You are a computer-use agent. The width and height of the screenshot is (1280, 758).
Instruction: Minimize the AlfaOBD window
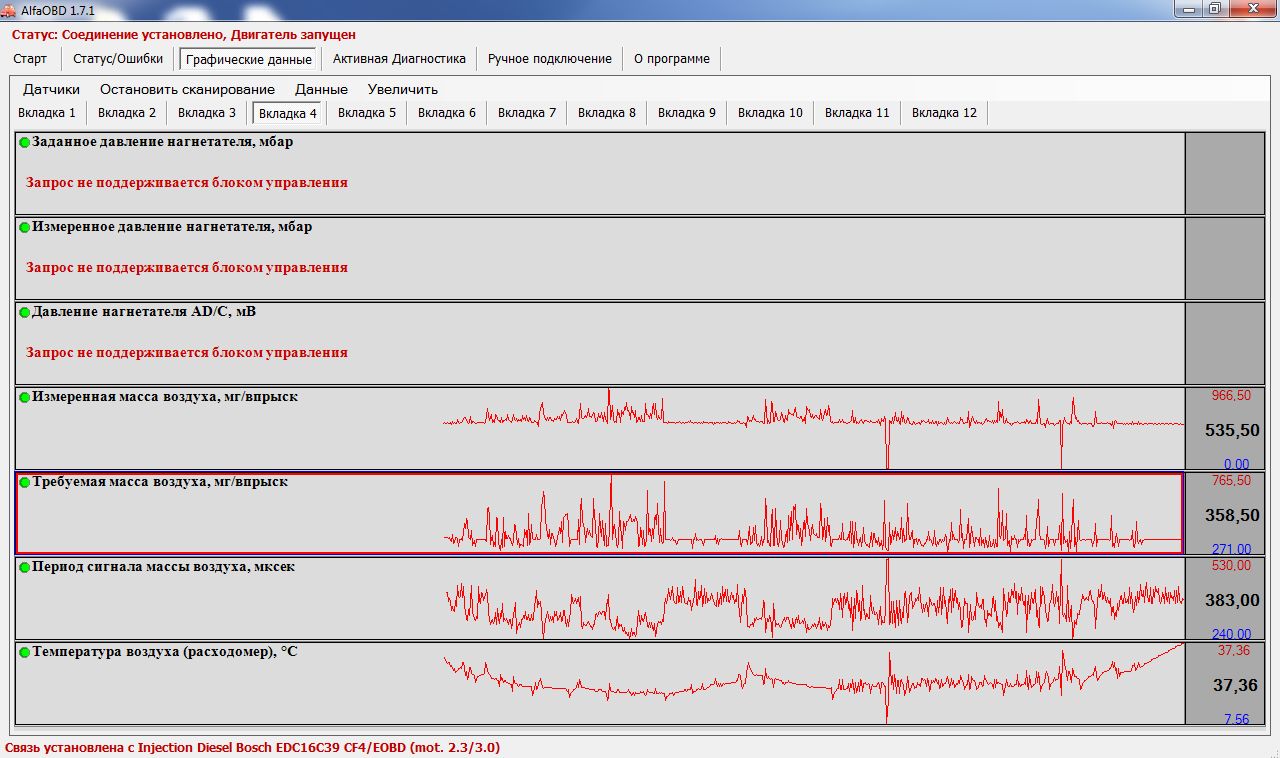coord(1186,8)
